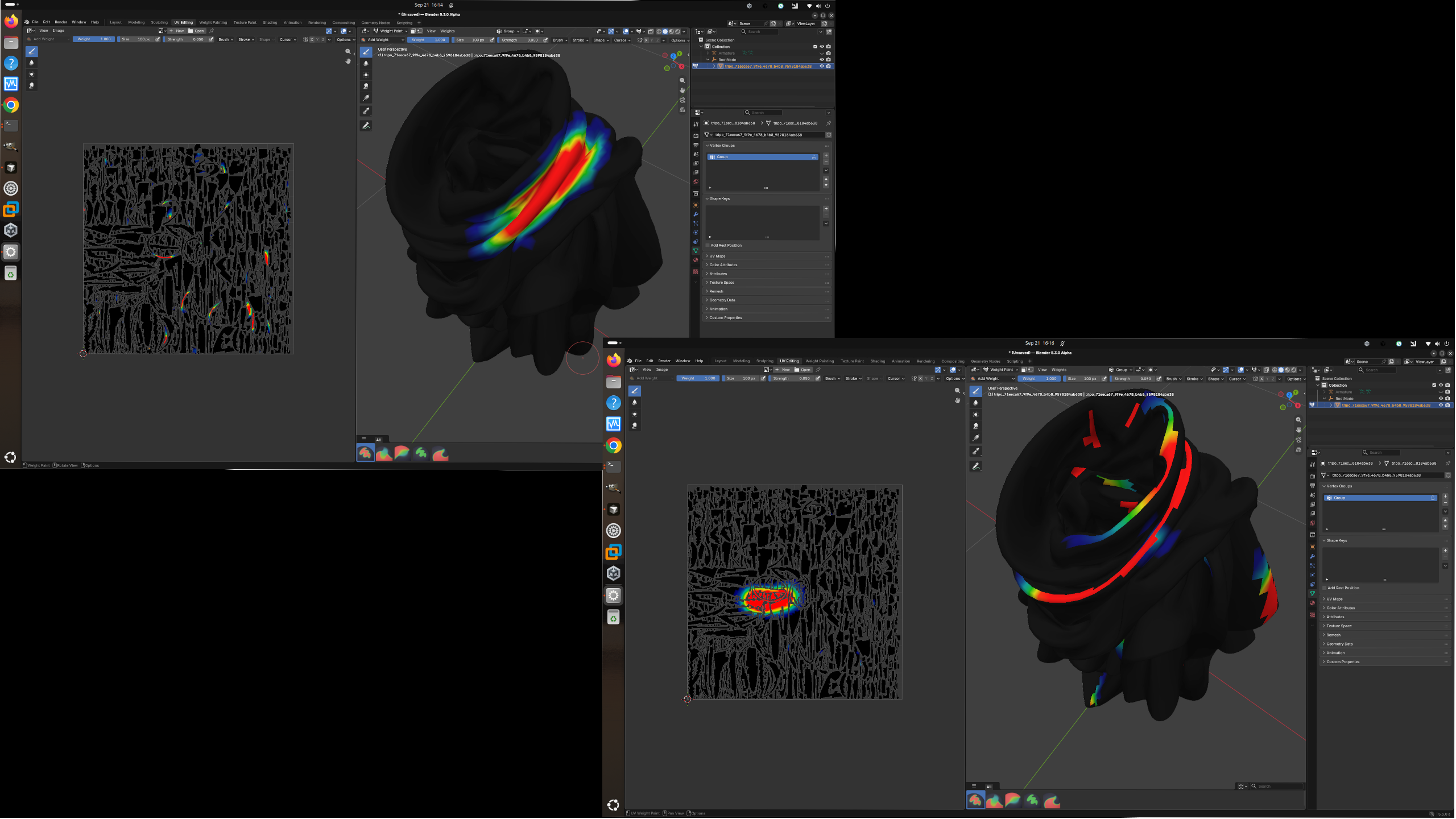Select Average tool in lower-right window 3D viewport
This screenshot has height=819, width=1456.
(x=976, y=414)
